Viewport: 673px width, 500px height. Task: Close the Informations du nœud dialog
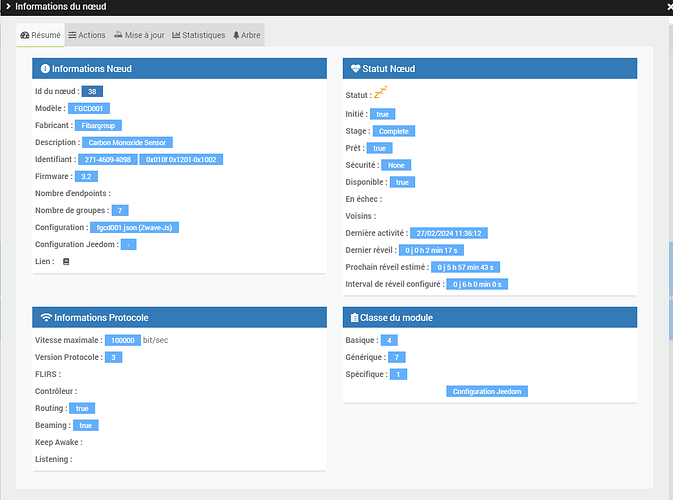point(670,7)
